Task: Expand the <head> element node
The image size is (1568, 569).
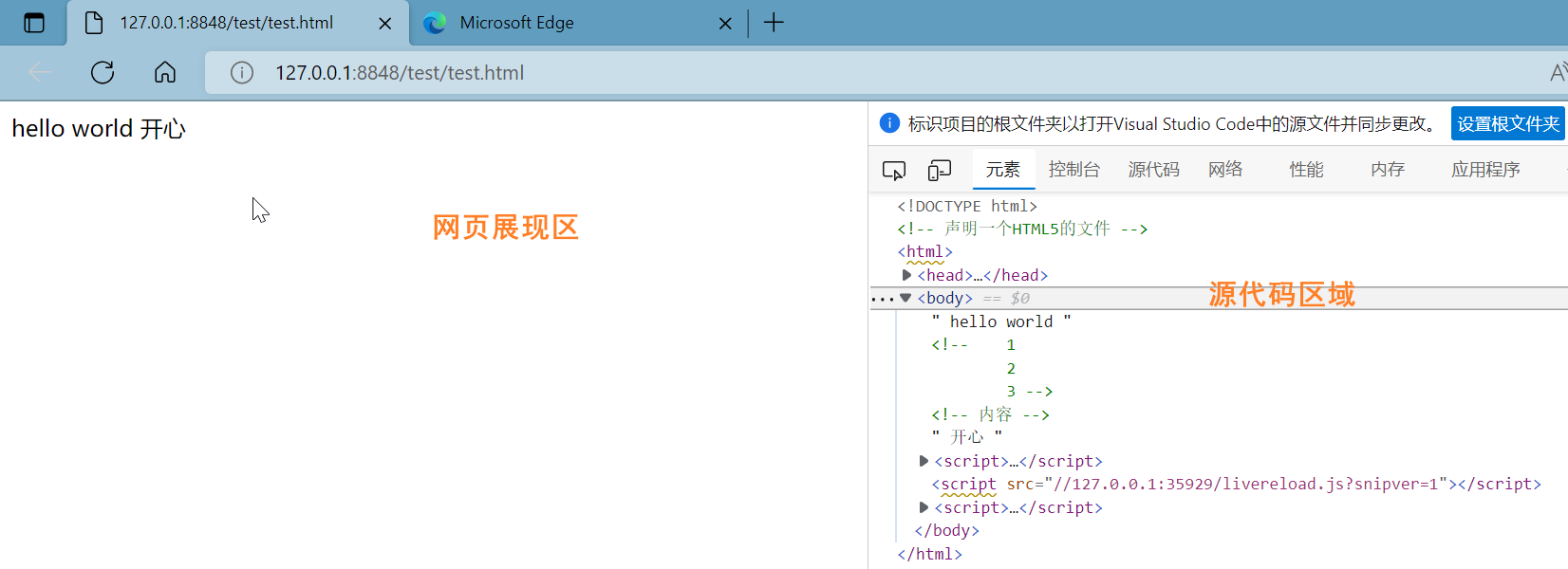Action: click(x=906, y=275)
